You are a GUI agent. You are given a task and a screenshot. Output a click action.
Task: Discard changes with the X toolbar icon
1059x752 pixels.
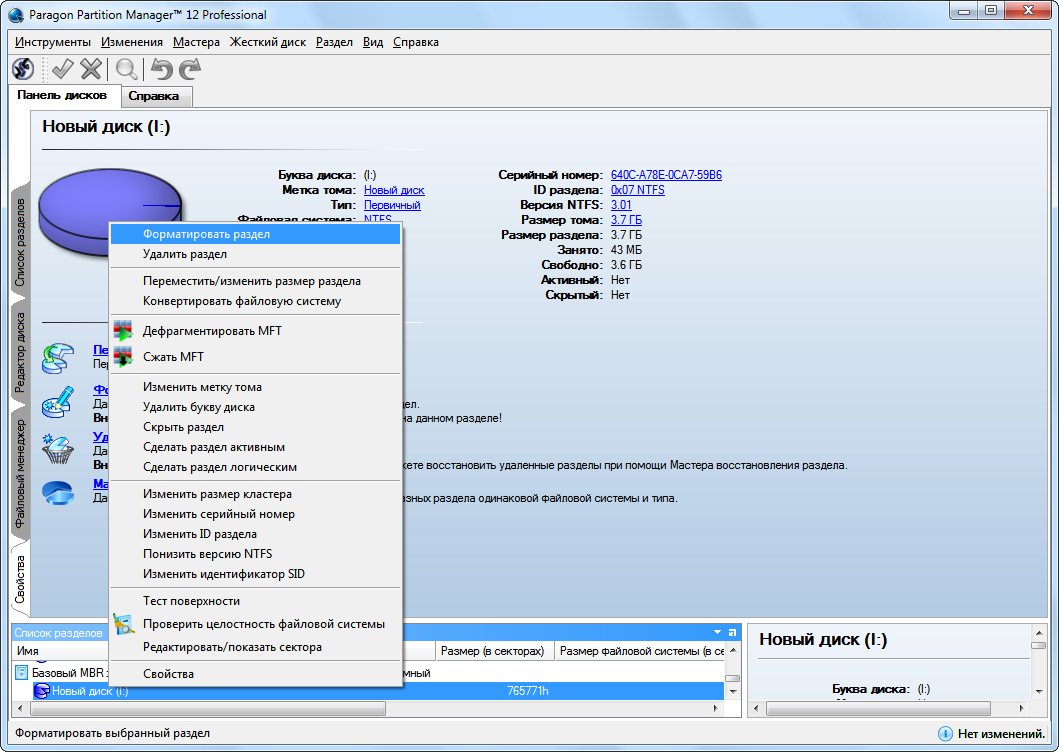point(91,68)
